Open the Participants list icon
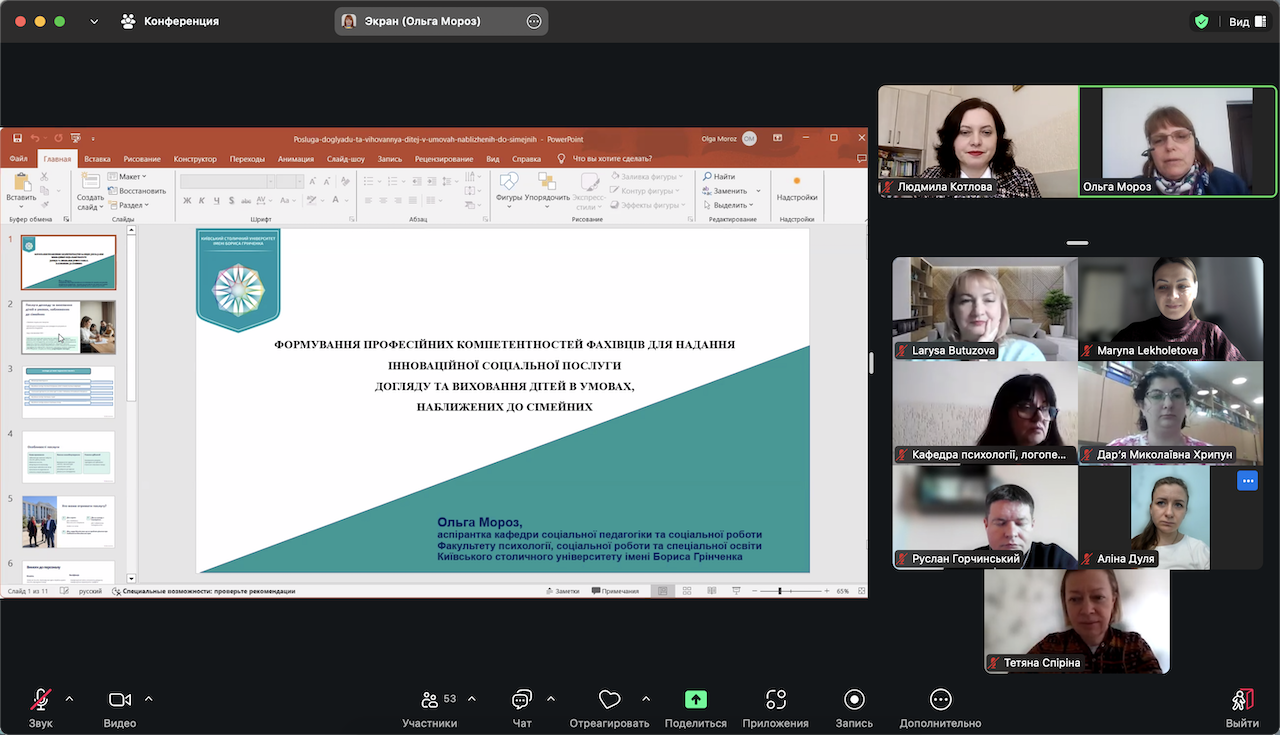Viewport: 1280px width, 735px height. tap(430, 700)
